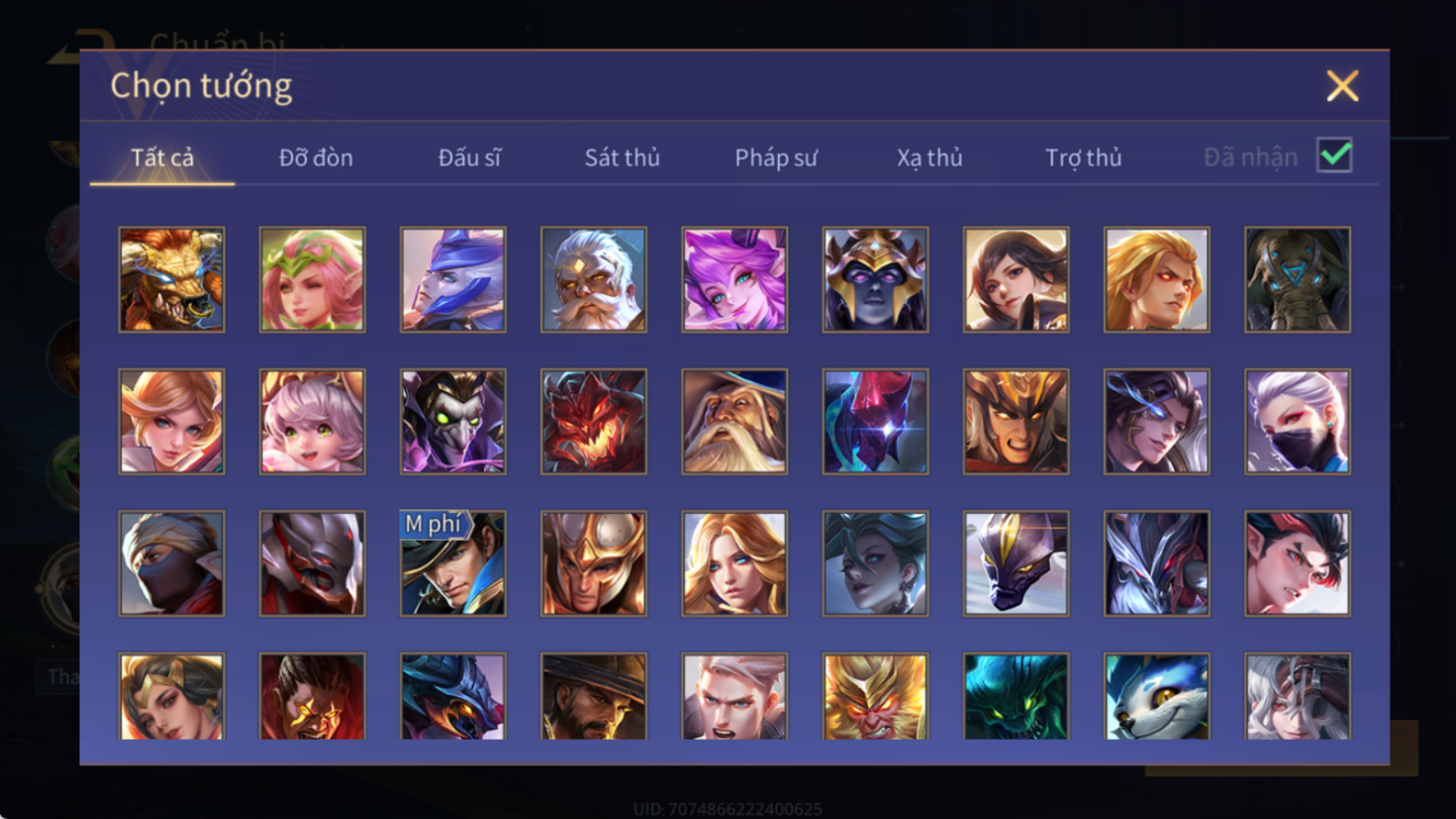Select the Tất cả tab
This screenshot has height=819, width=1456.
[x=162, y=157]
